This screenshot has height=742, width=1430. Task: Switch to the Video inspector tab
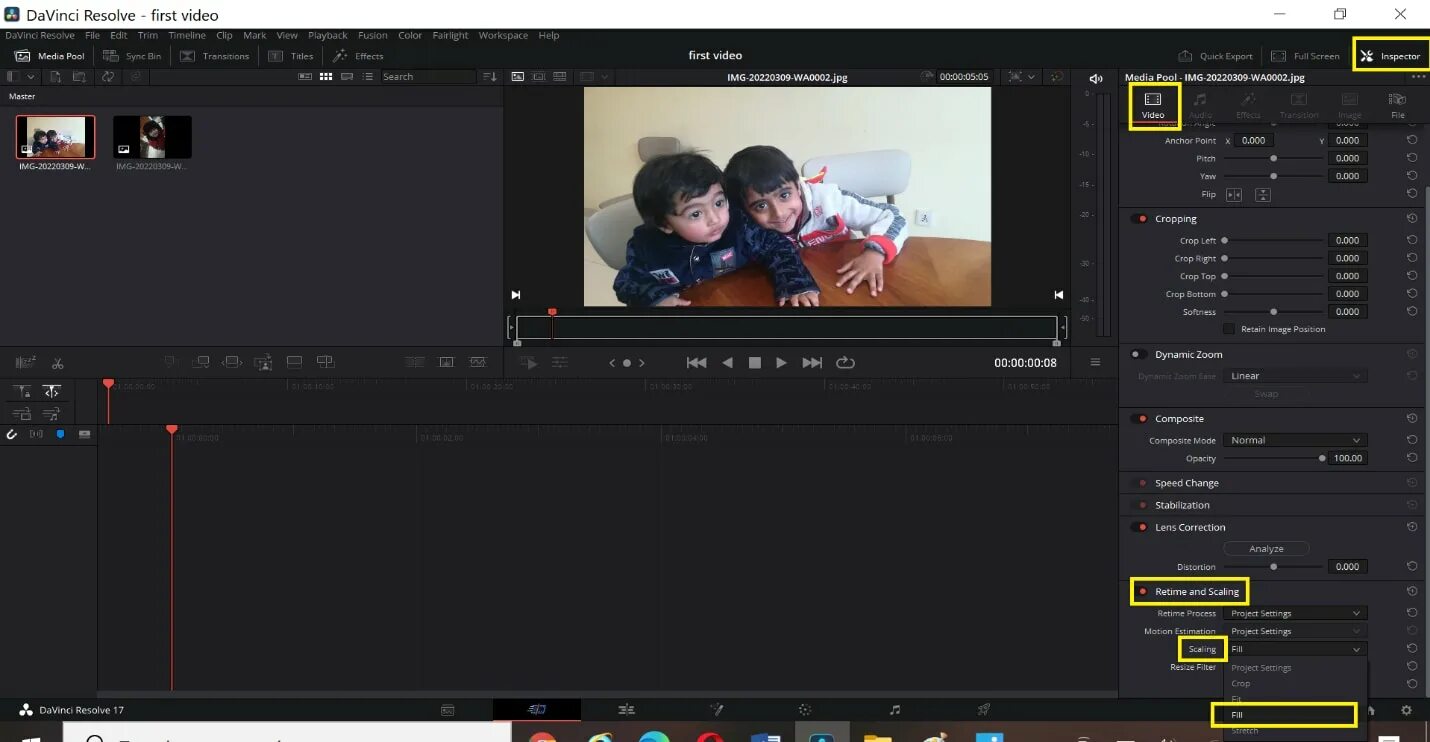pyautogui.click(x=1153, y=106)
